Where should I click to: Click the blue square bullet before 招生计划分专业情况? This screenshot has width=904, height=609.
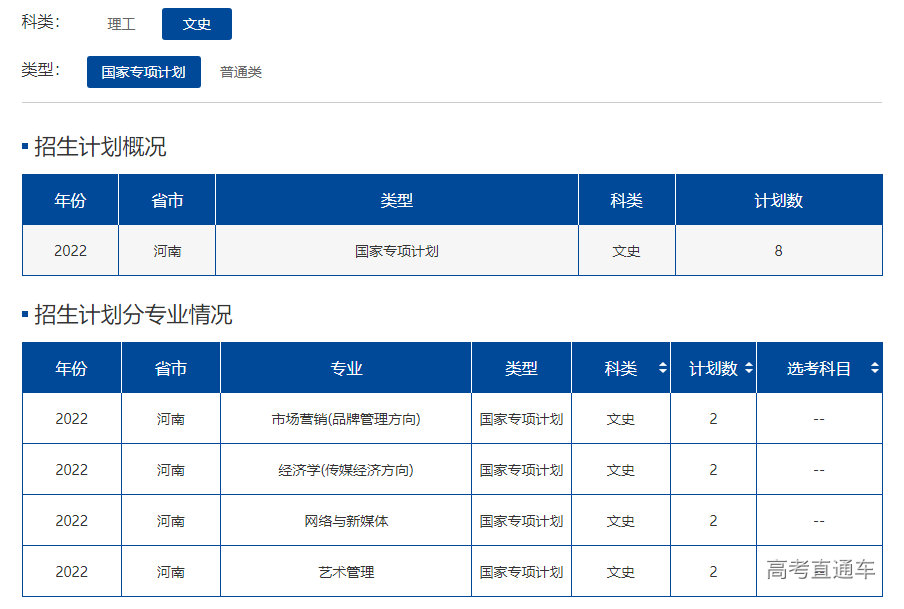point(23,313)
